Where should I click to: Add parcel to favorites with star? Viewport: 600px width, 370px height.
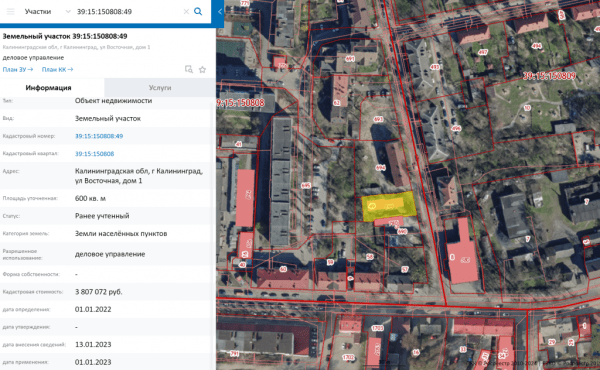202,70
